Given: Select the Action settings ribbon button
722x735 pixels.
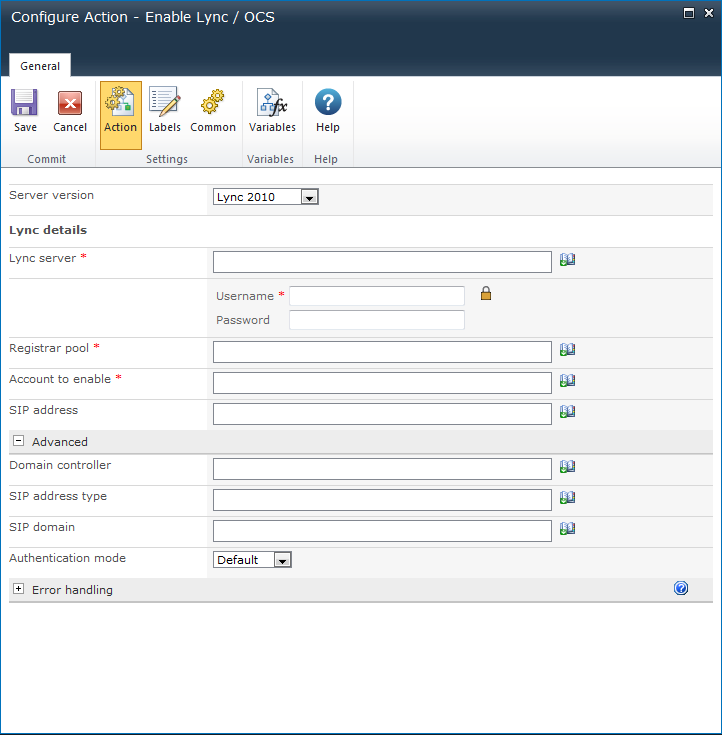Looking at the screenshot, I should (120, 115).
